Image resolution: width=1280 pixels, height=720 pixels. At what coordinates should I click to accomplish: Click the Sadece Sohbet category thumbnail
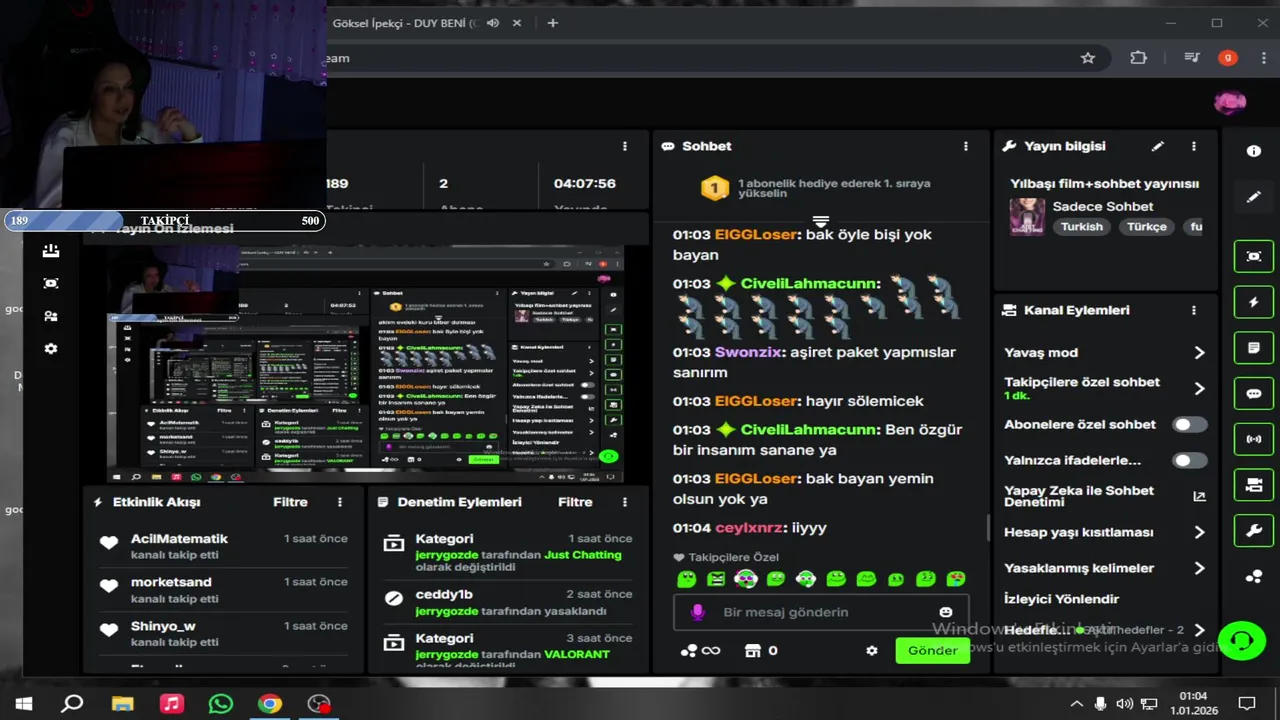1027,217
